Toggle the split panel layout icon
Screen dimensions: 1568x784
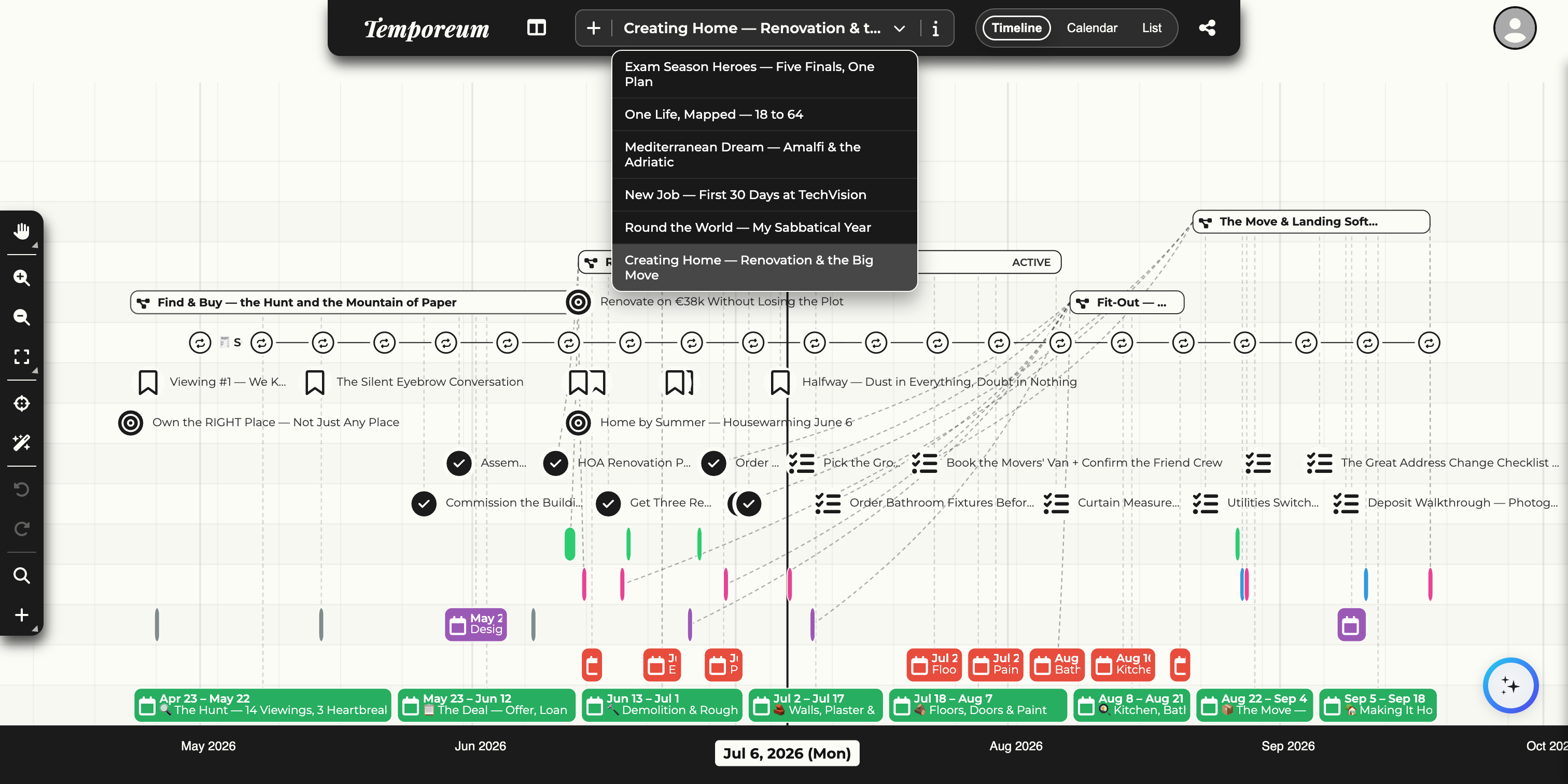(536, 28)
